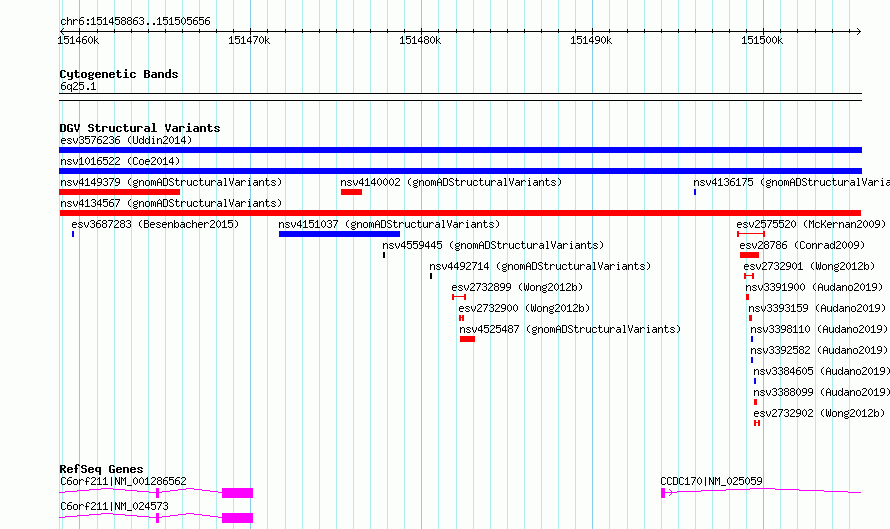Click the 151480k ruler tick label
The image size is (890, 529).
[420, 40]
